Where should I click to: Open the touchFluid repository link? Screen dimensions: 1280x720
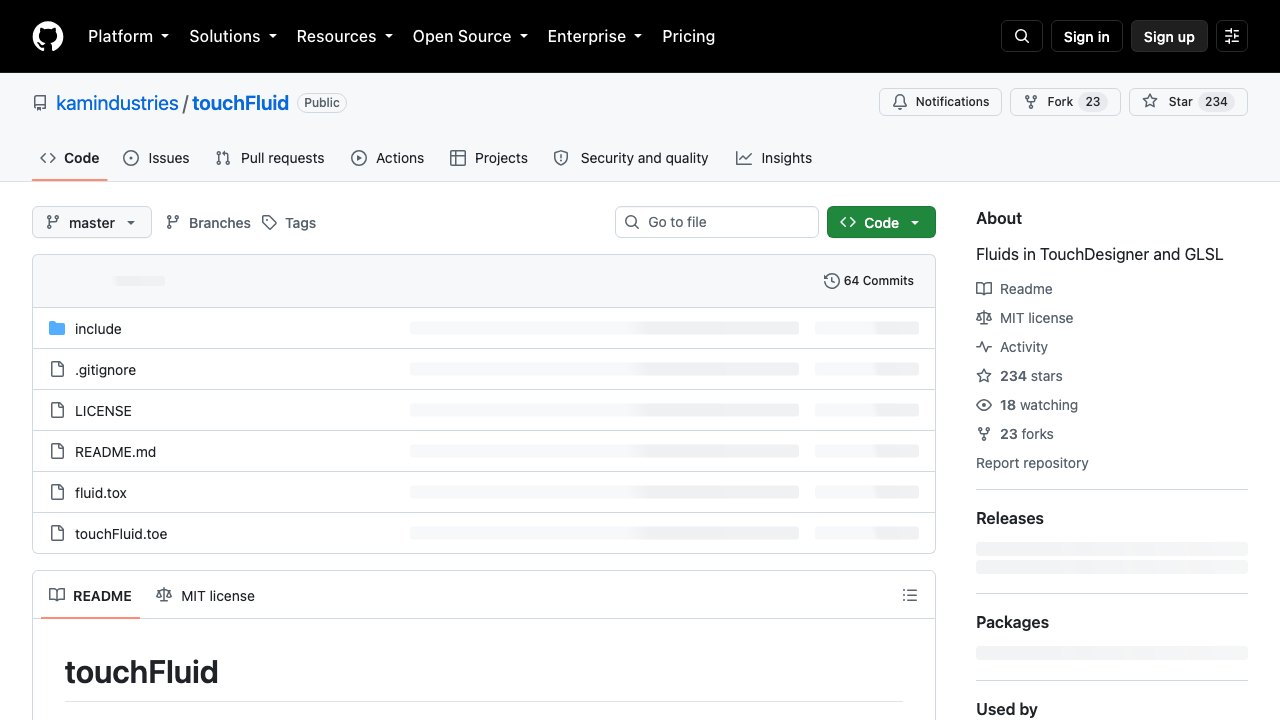tap(240, 103)
